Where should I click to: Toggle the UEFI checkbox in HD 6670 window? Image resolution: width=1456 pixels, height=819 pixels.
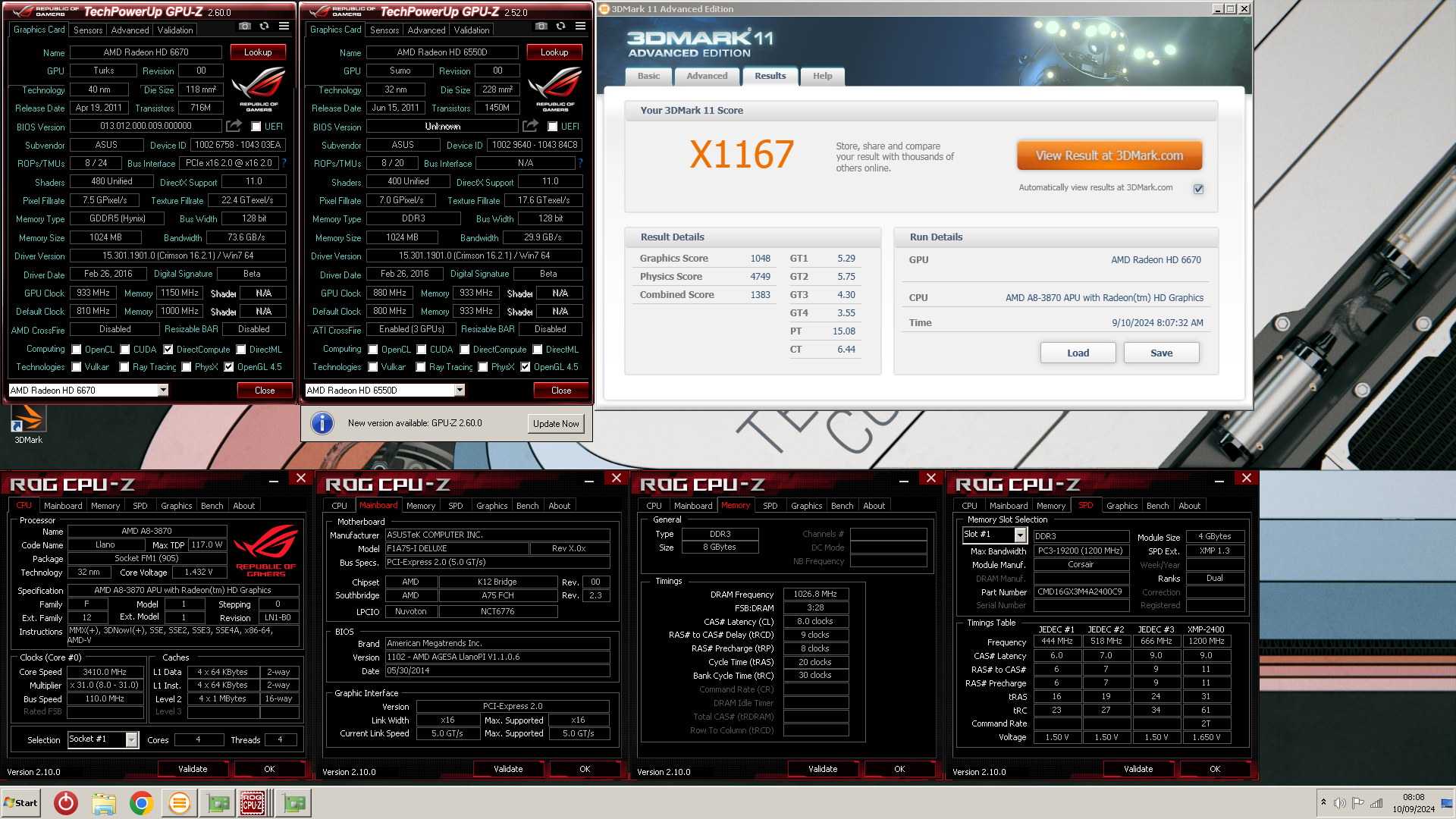256,127
